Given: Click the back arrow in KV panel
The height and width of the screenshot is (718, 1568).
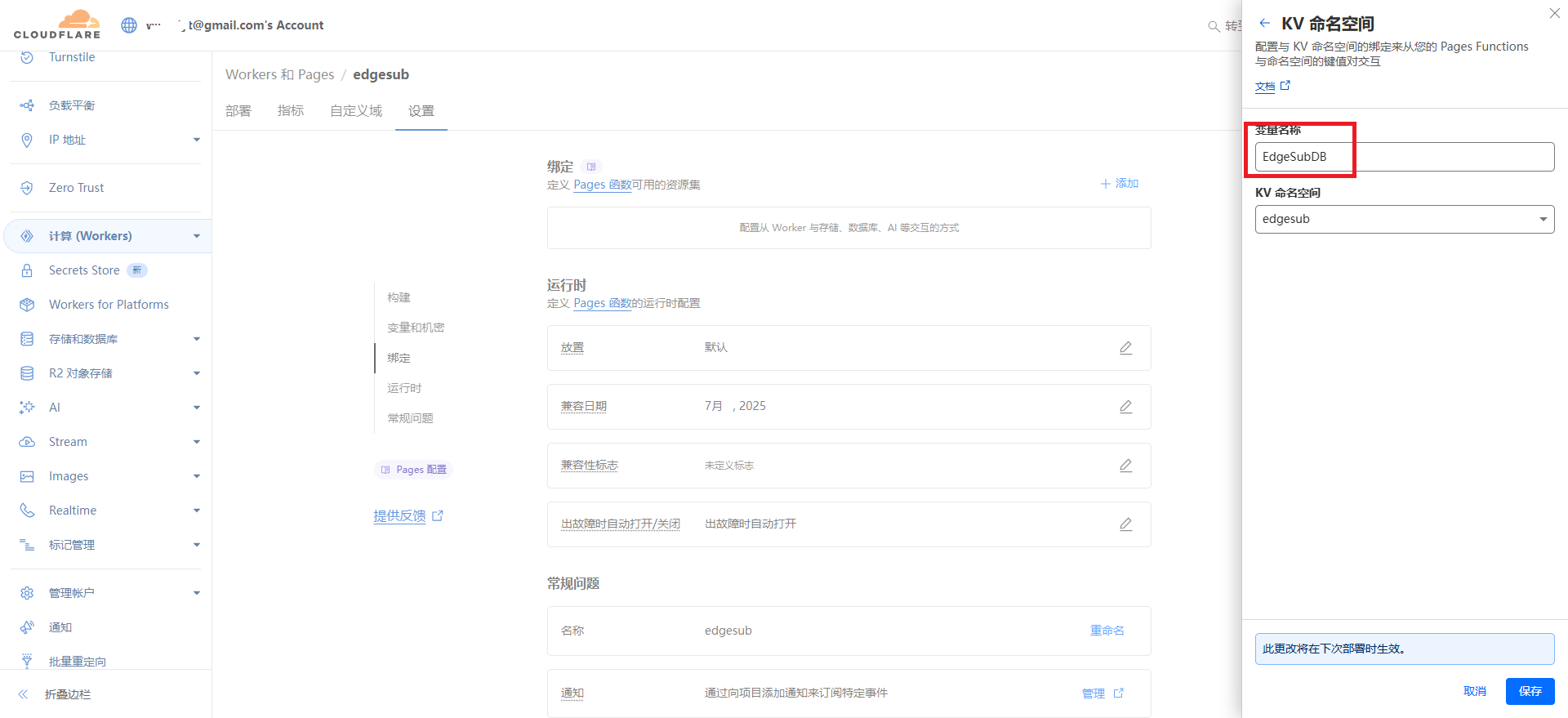Looking at the screenshot, I should click(x=1264, y=24).
